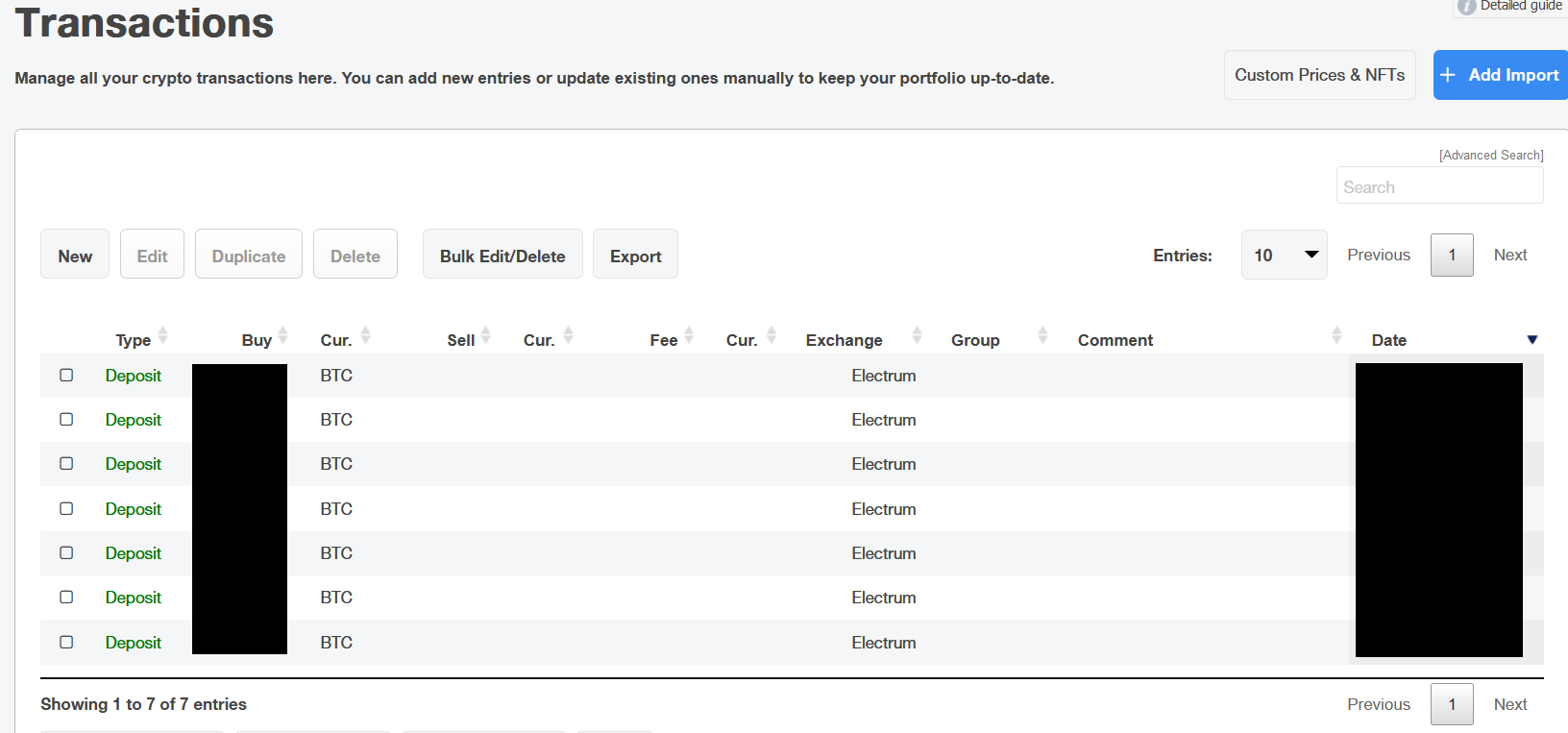Image resolution: width=1568 pixels, height=733 pixels.
Task: Click the Group column header label
Action: (x=975, y=340)
